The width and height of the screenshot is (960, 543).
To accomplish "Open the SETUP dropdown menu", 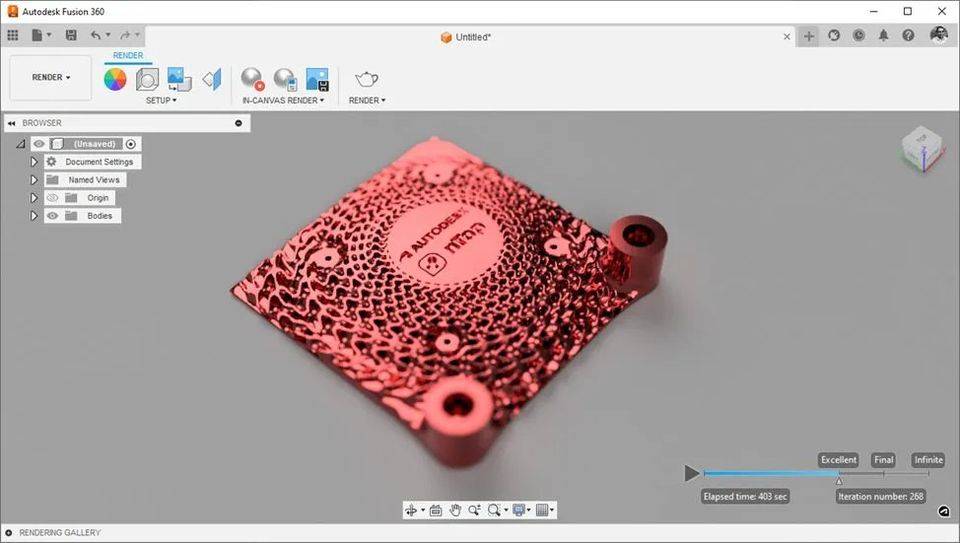I will (x=161, y=100).
